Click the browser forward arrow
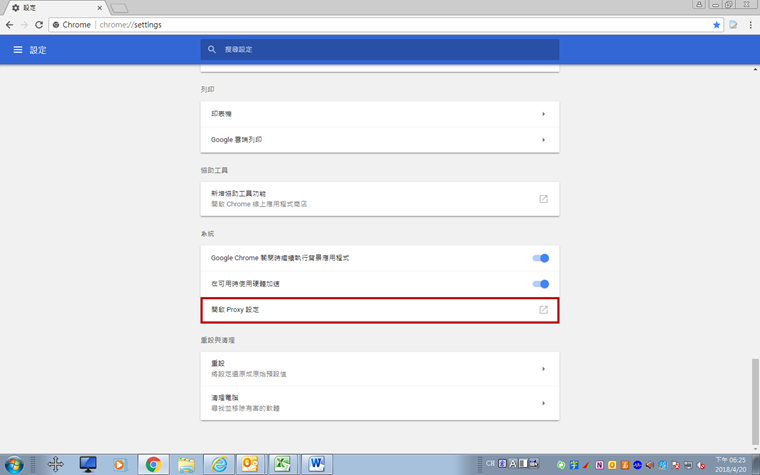 pos(24,25)
